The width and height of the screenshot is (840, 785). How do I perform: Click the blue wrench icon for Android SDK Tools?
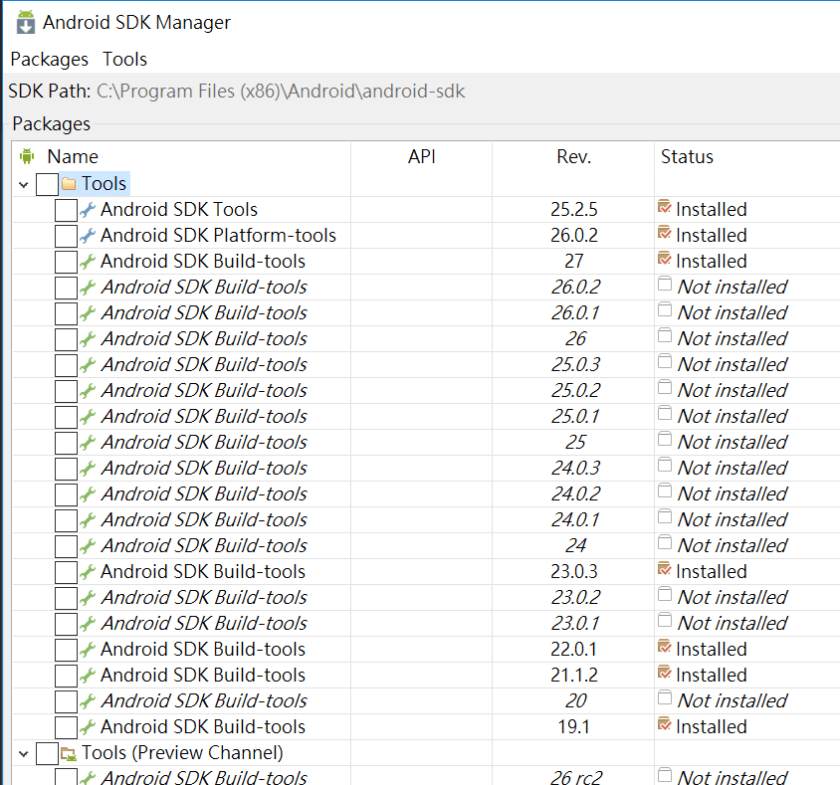(x=88, y=210)
